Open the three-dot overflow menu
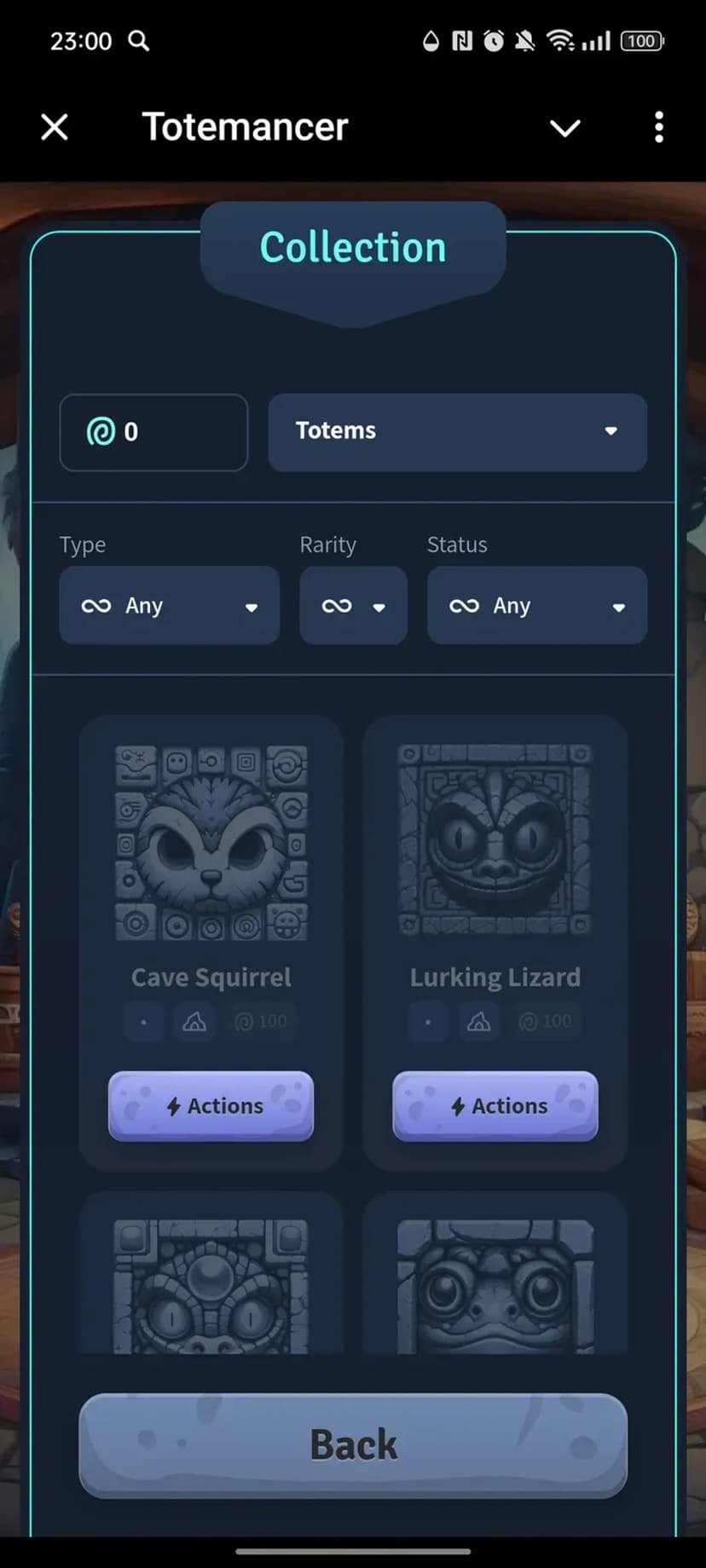Viewport: 706px width, 1568px height. click(658, 128)
